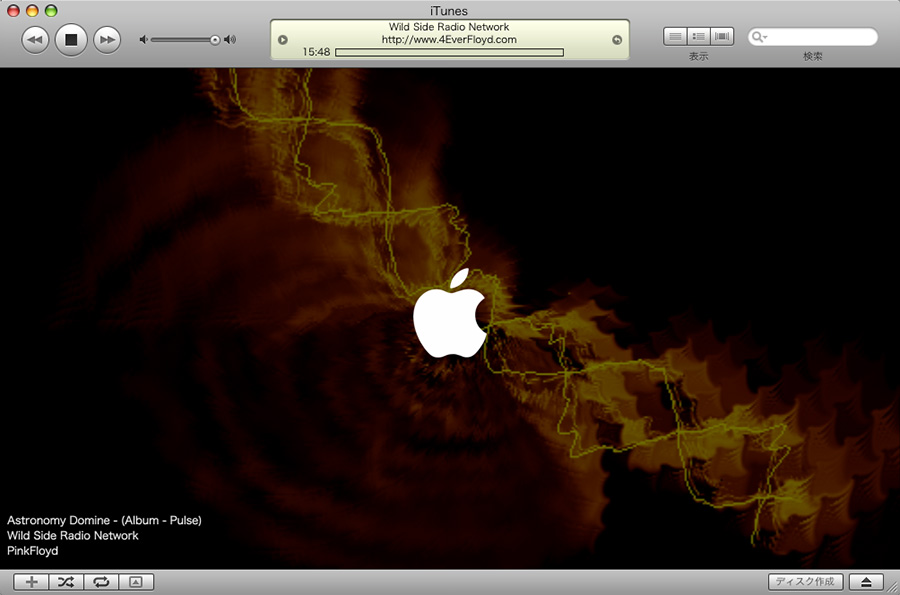Image resolution: width=900 pixels, height=595 pixels.
Task: Click the http://www.4EverFloyd.com text
Action: [449, 40]
